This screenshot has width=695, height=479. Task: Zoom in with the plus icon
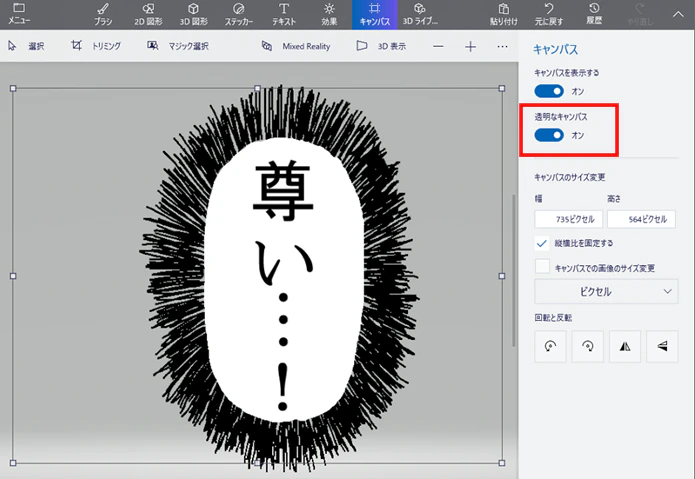point(470,46)
